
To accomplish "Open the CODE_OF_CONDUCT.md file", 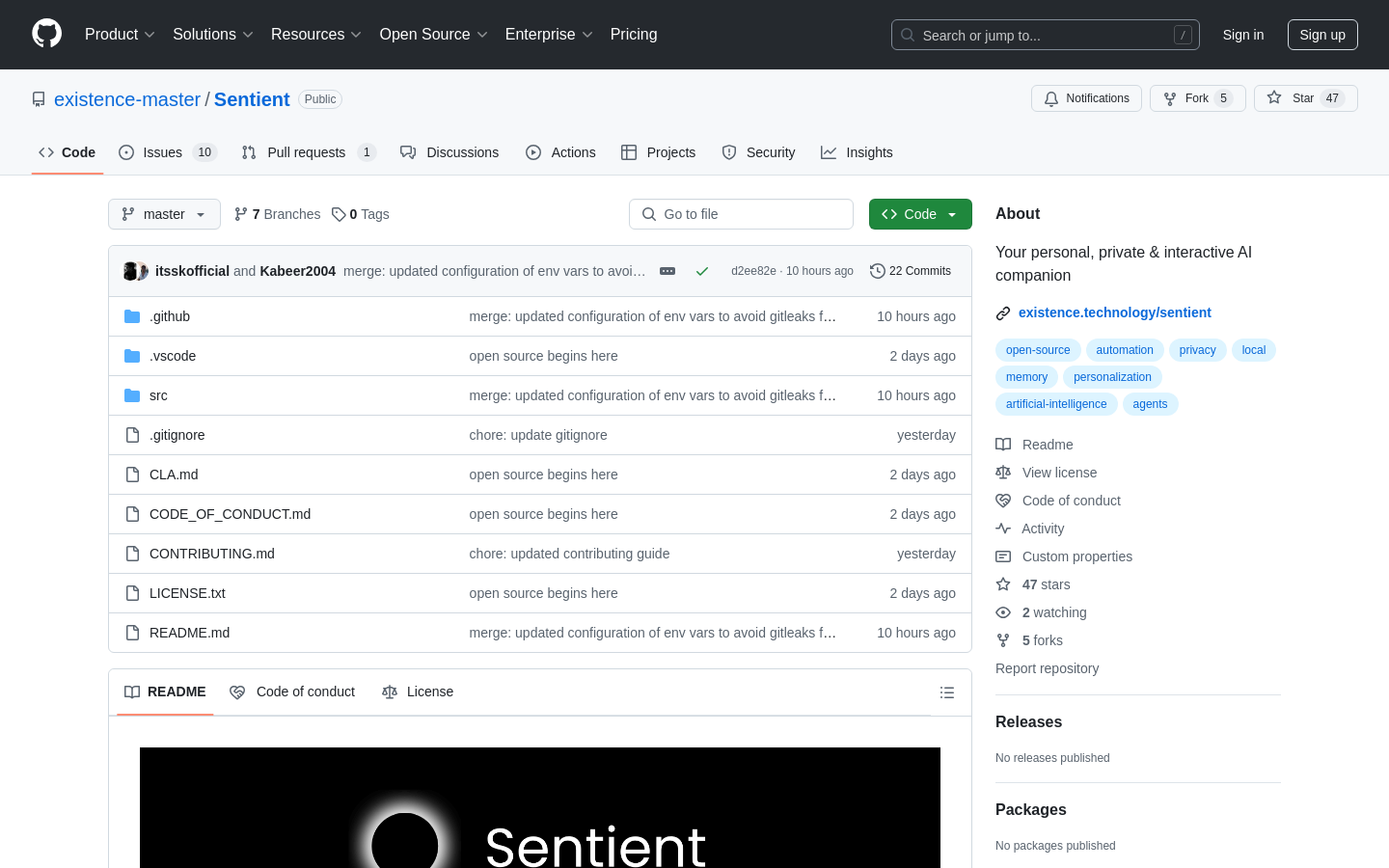I will tap(230, 514).
